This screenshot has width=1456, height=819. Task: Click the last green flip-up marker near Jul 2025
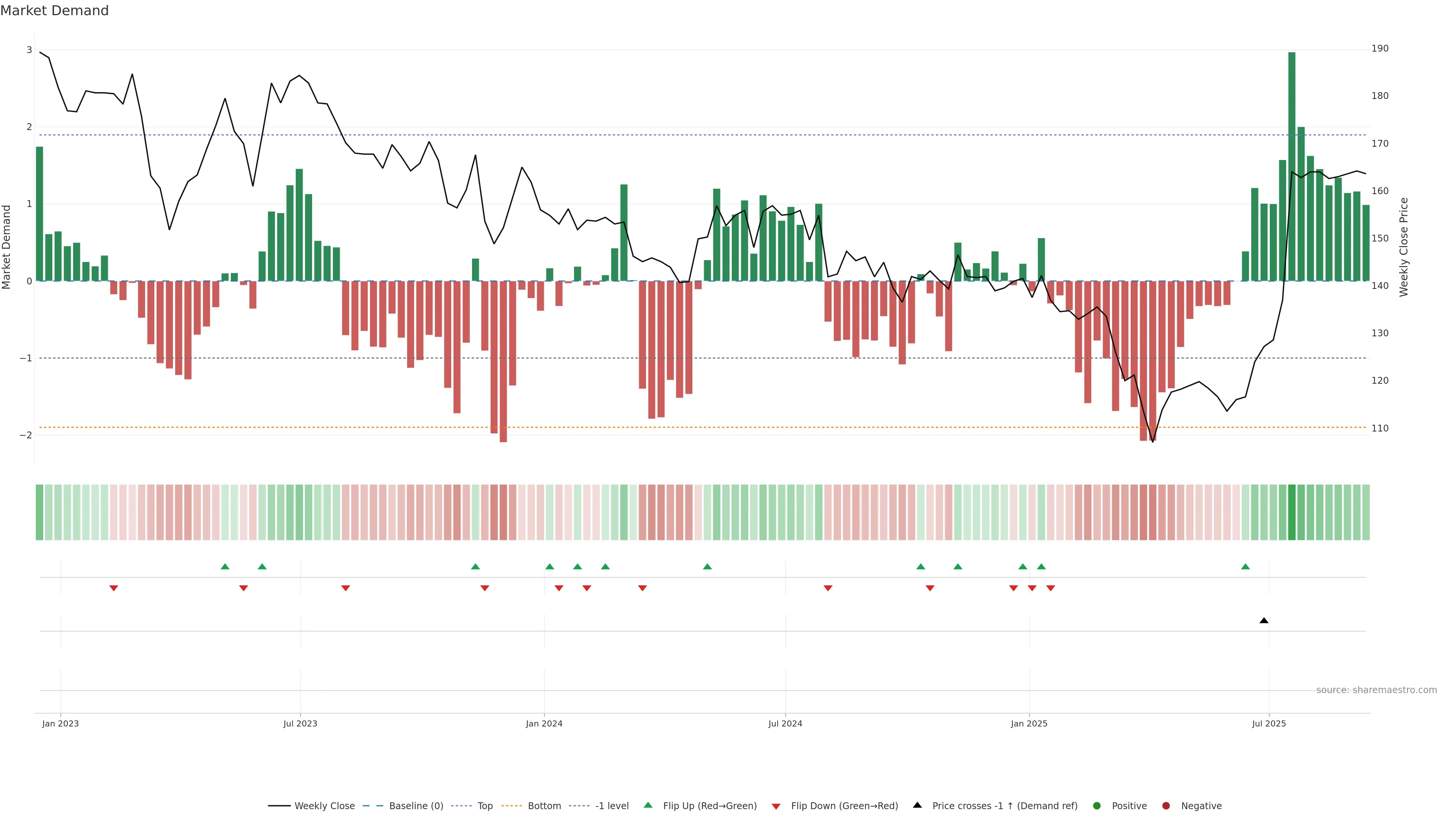pyautogui.click(x=1245, y=566)
